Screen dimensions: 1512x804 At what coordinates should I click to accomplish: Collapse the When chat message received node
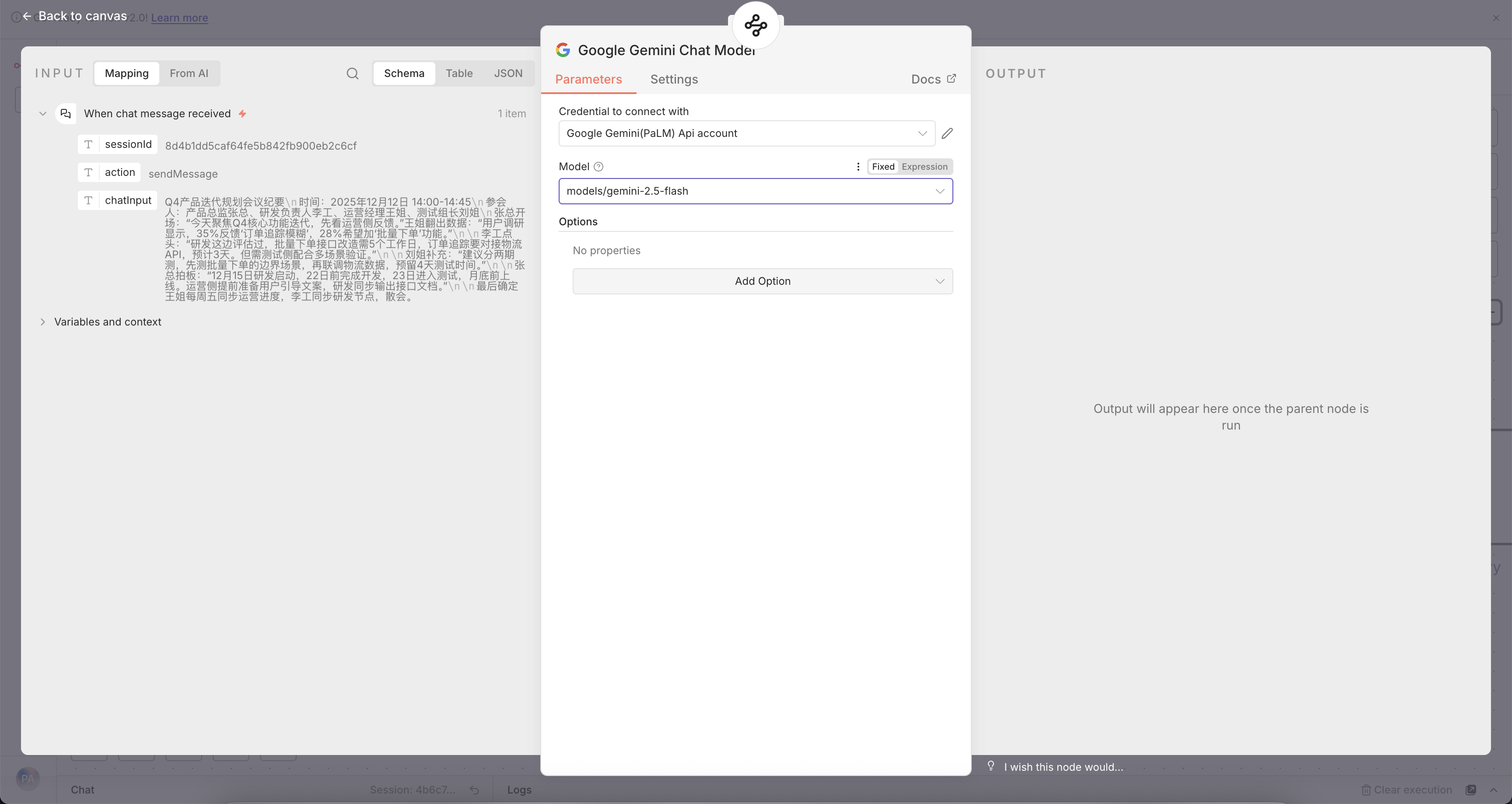[x=43, y=113]
